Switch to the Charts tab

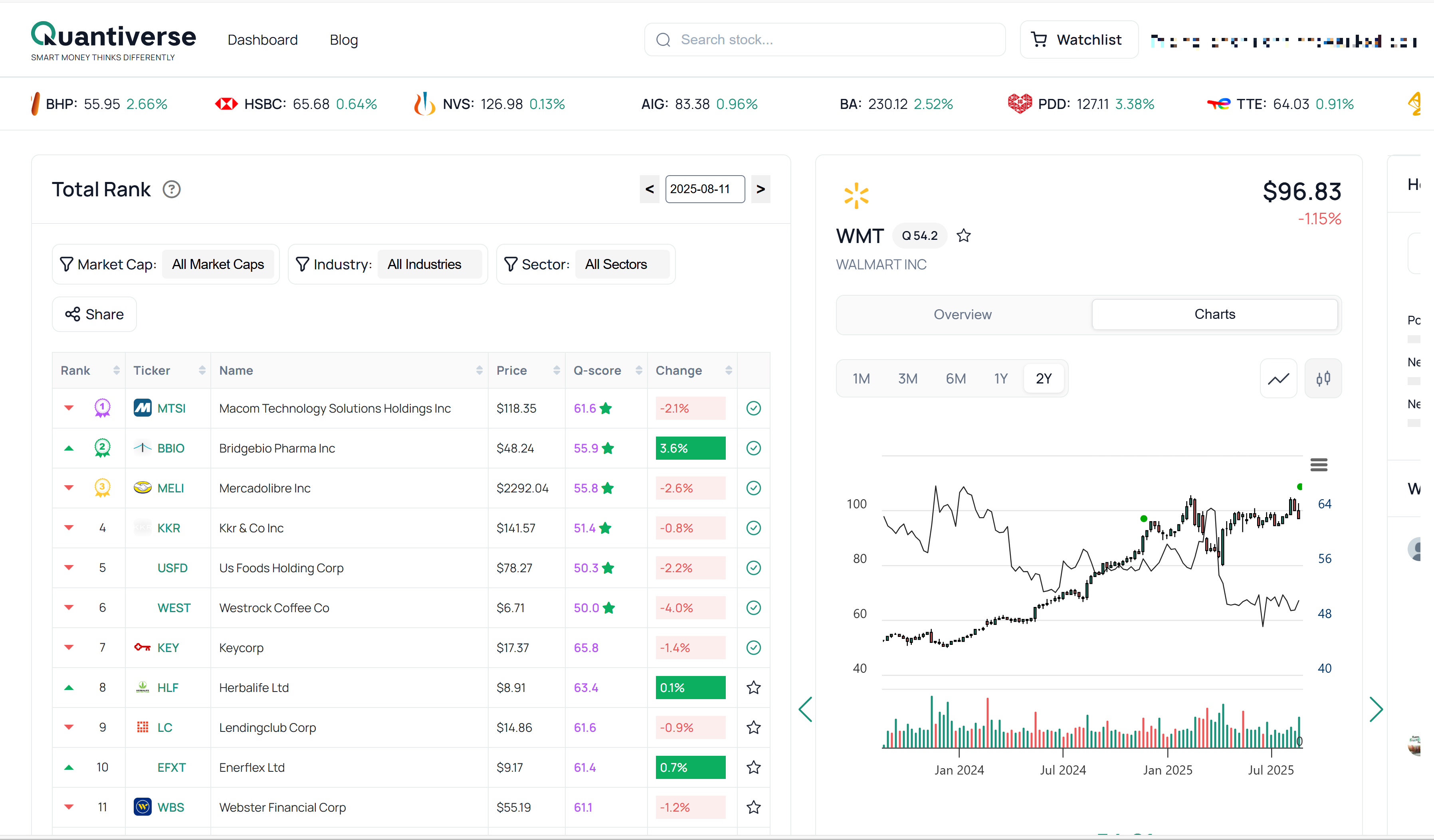point(1214,314)
